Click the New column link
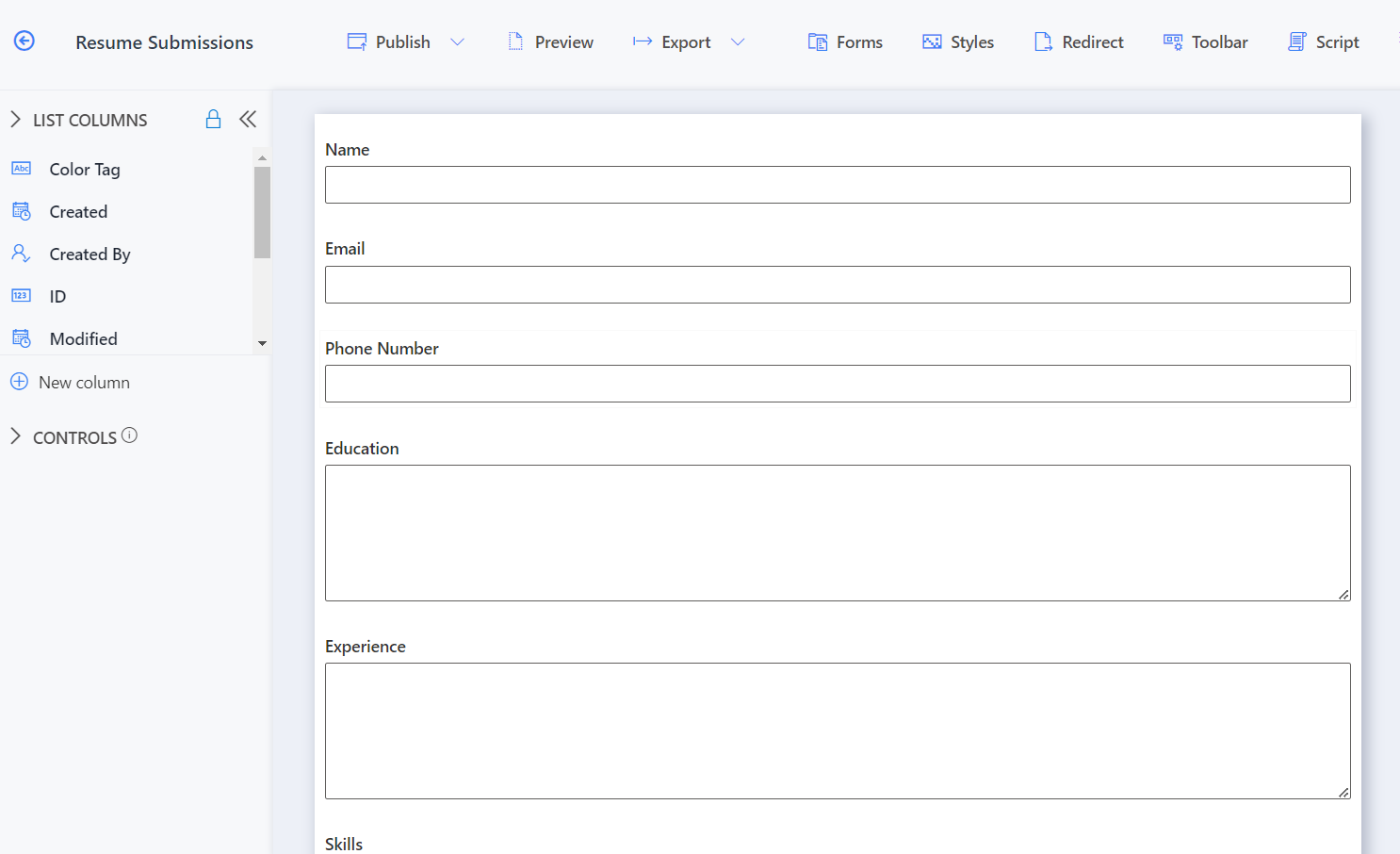The image size is (1400, 854). pos(84,383)
